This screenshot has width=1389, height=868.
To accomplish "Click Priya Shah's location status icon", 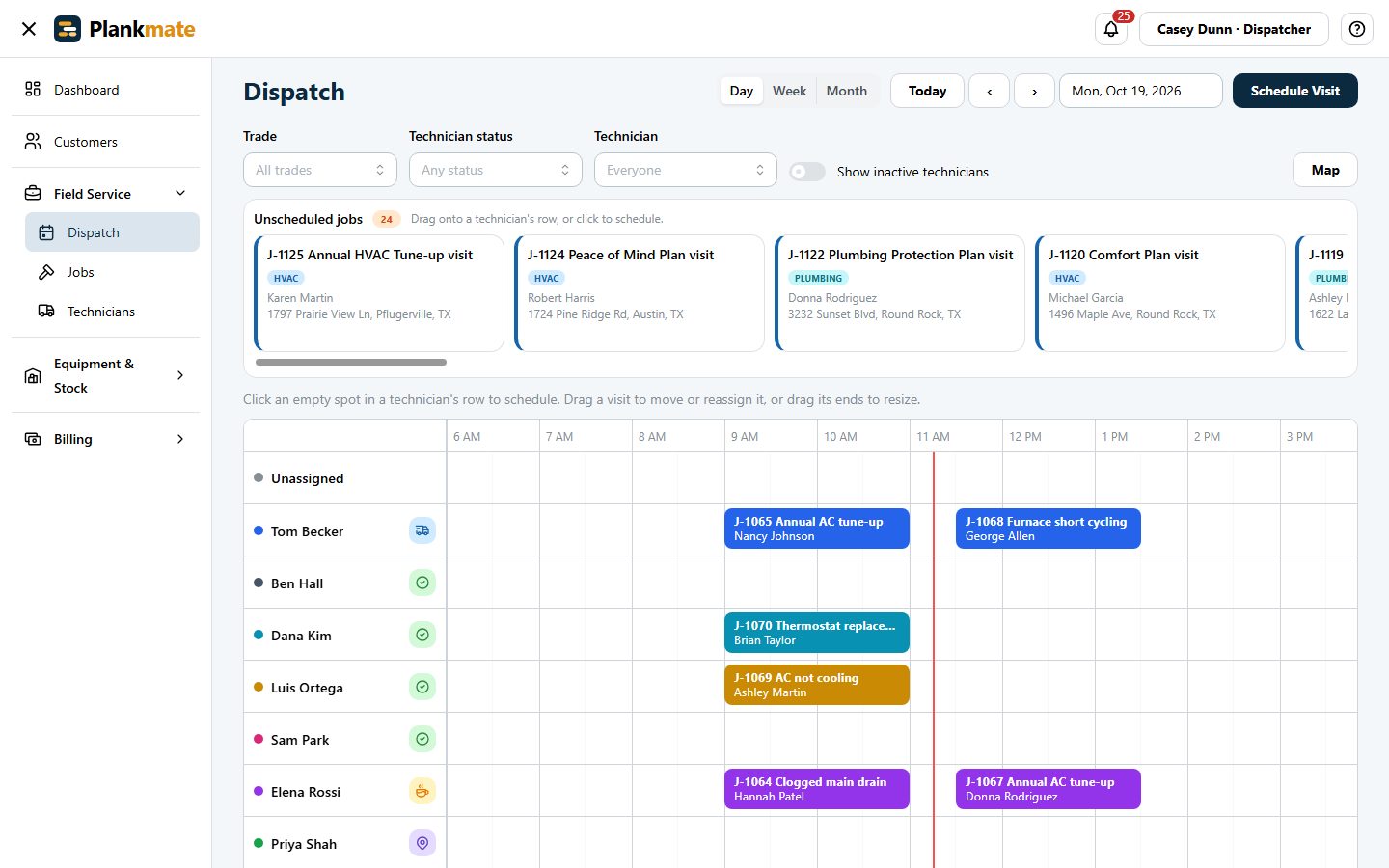I will tap(422, 843).
